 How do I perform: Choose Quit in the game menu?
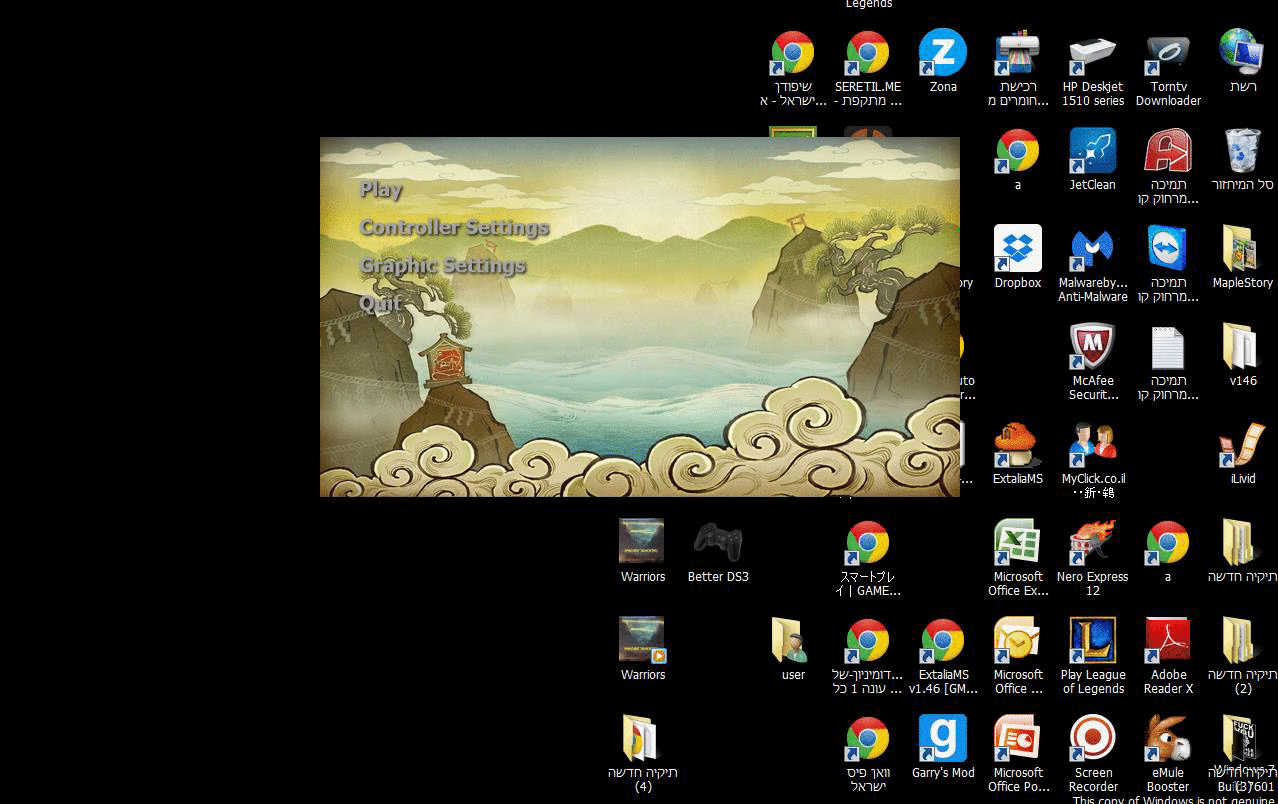(380, 303)
